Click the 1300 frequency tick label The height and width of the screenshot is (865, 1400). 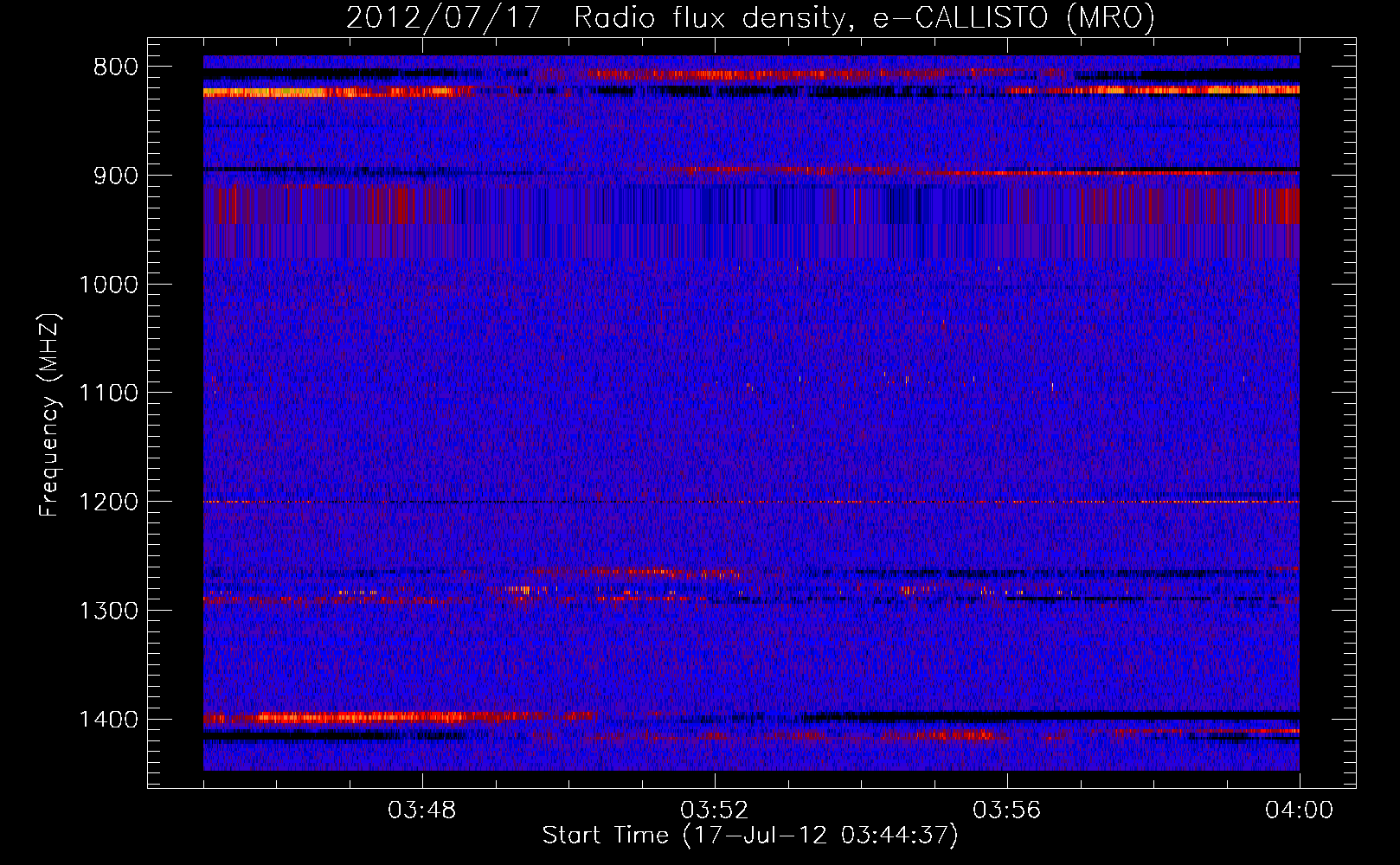108,611
